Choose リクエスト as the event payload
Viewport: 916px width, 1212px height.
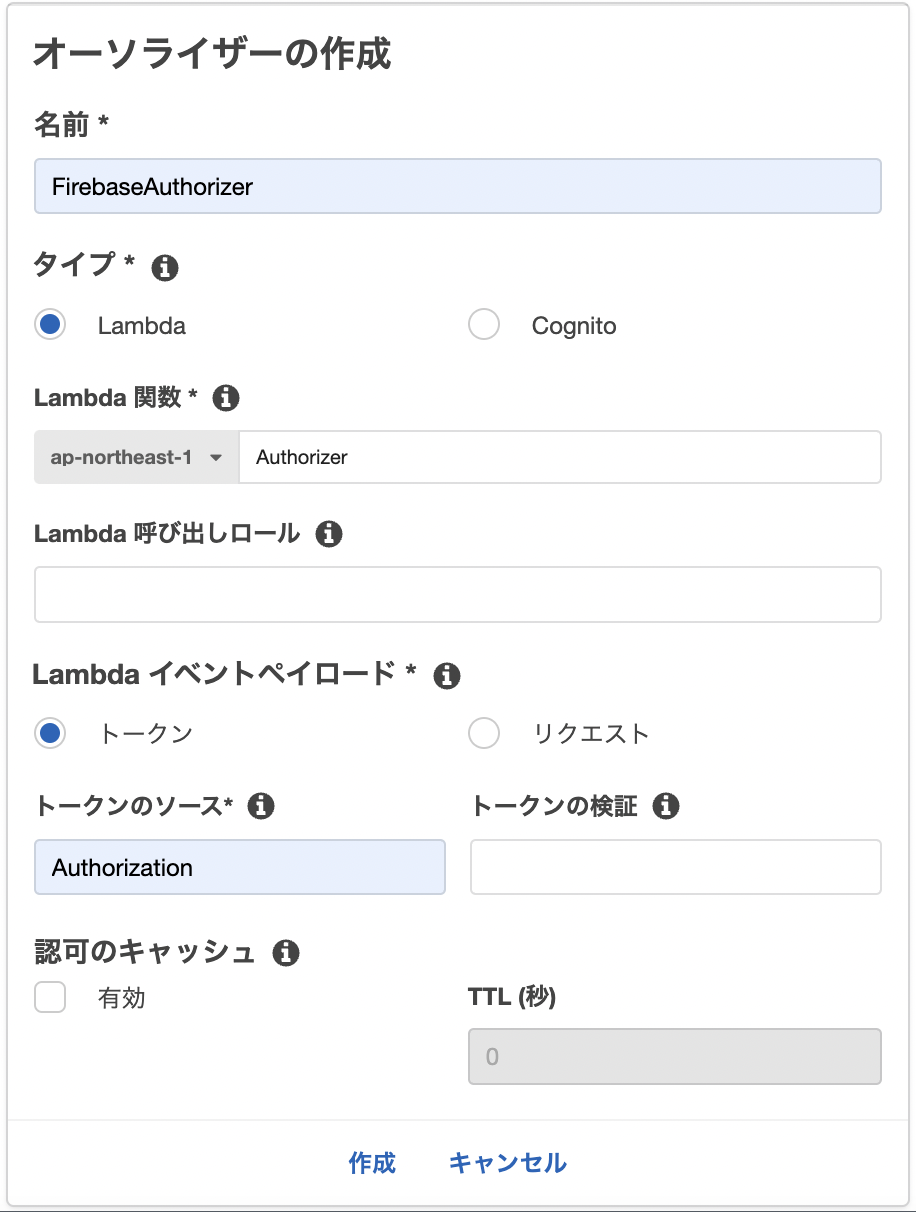point(484,733)
